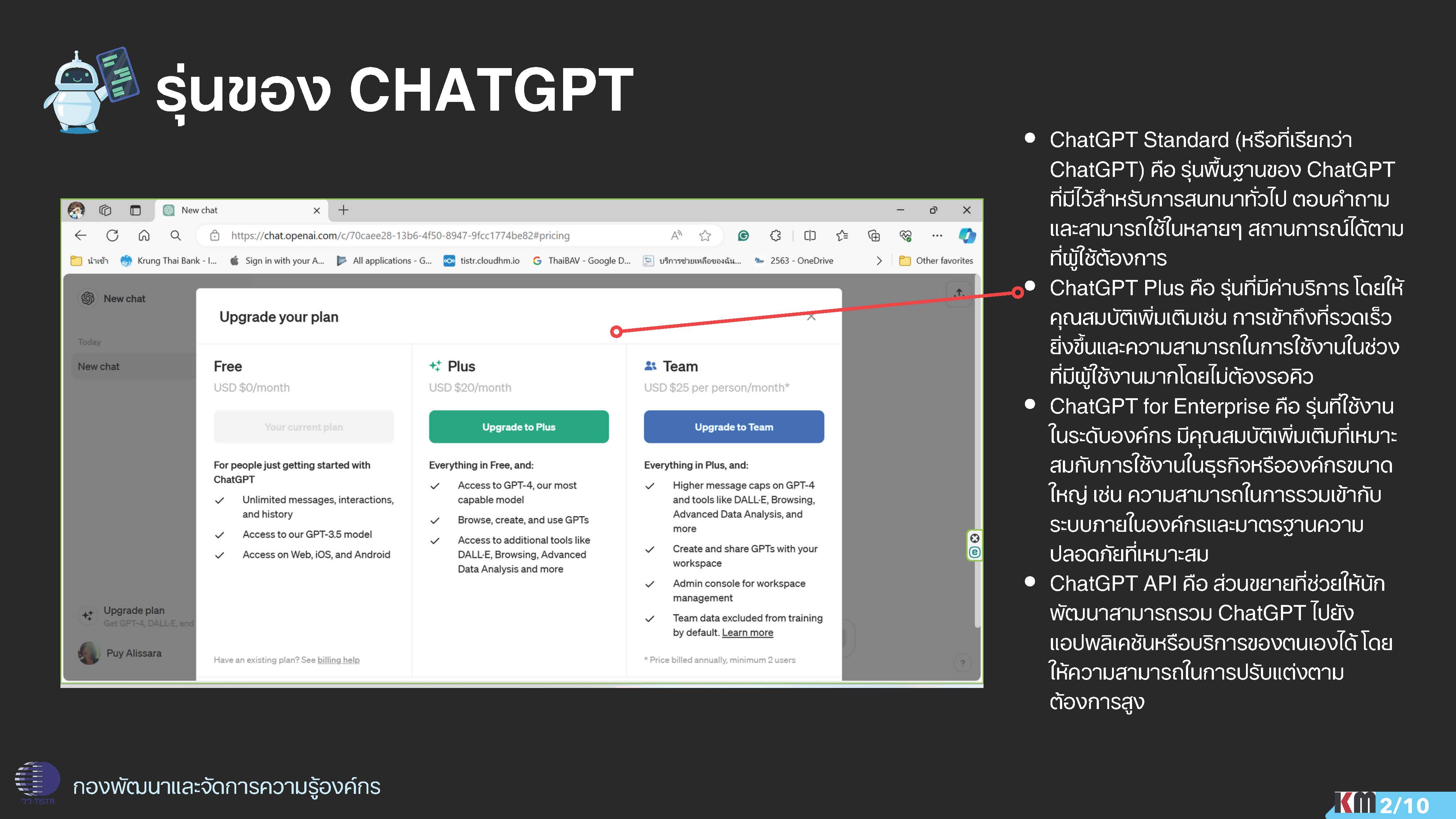Open the Puy Alissara account menu
Viewport: 1456px width, 819px height.
(120, 653)
